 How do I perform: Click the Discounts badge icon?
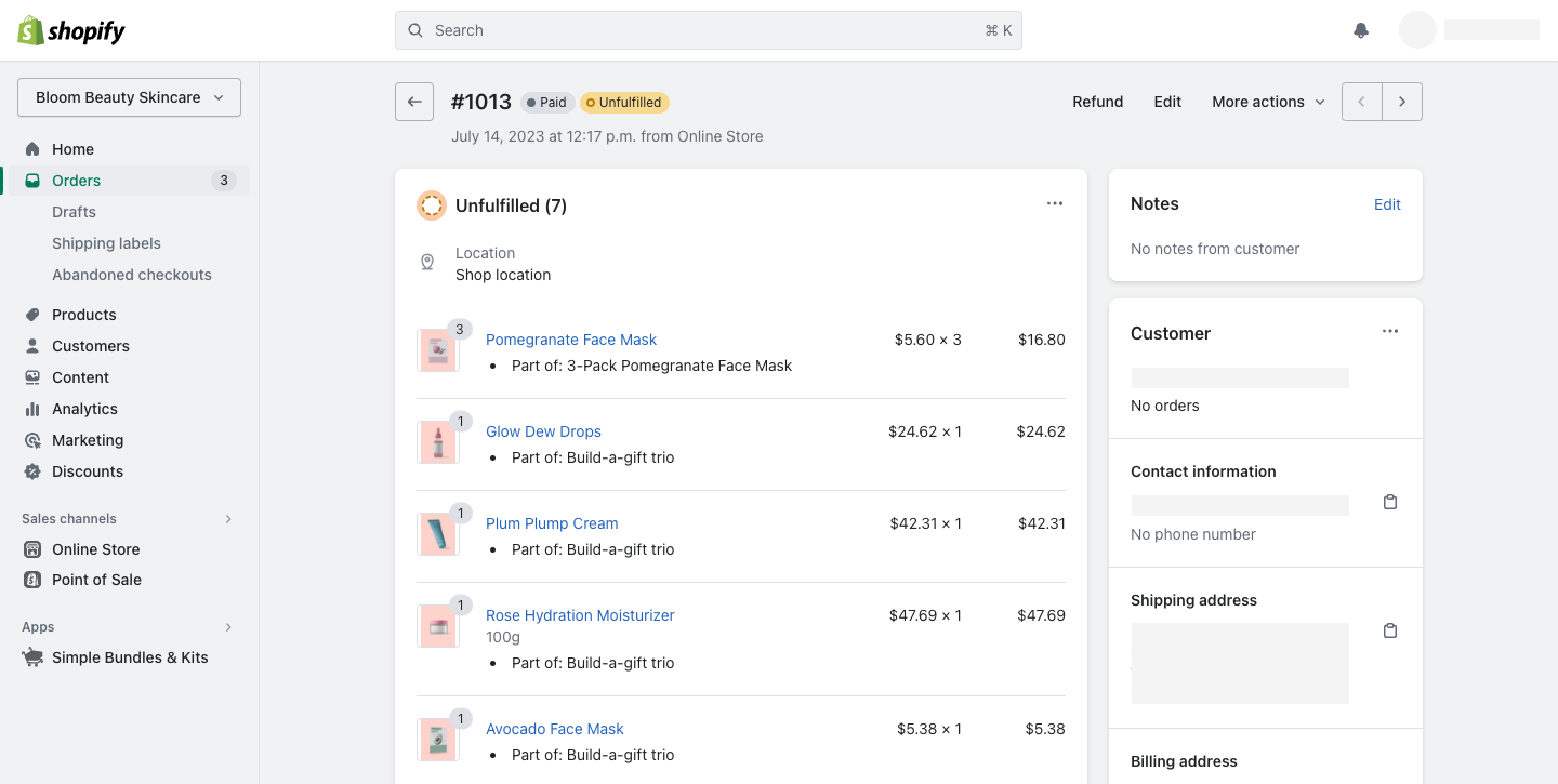[32, 471]
